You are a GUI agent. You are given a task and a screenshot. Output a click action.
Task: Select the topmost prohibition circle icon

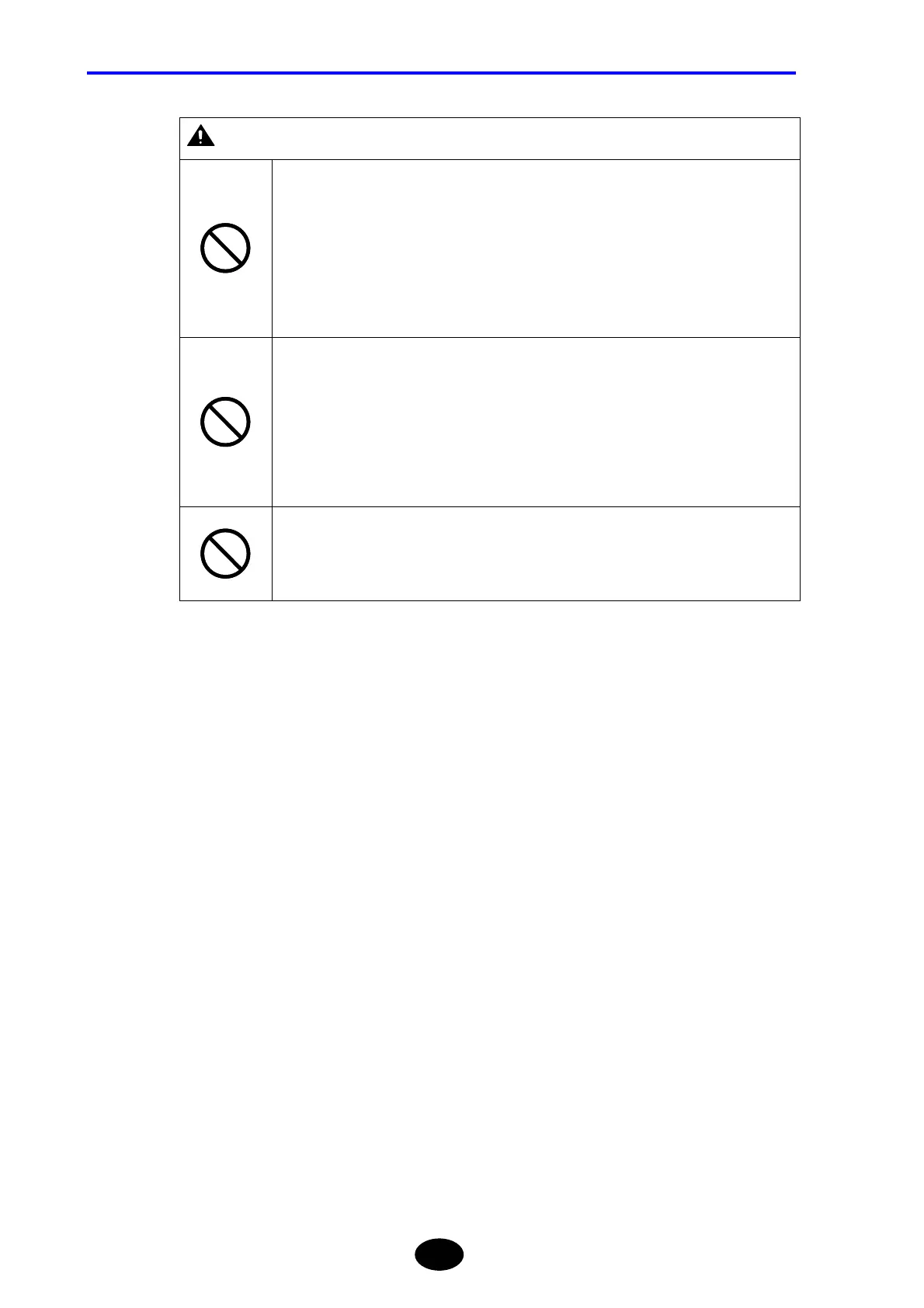pyautogui.click(x=225, y=248)
